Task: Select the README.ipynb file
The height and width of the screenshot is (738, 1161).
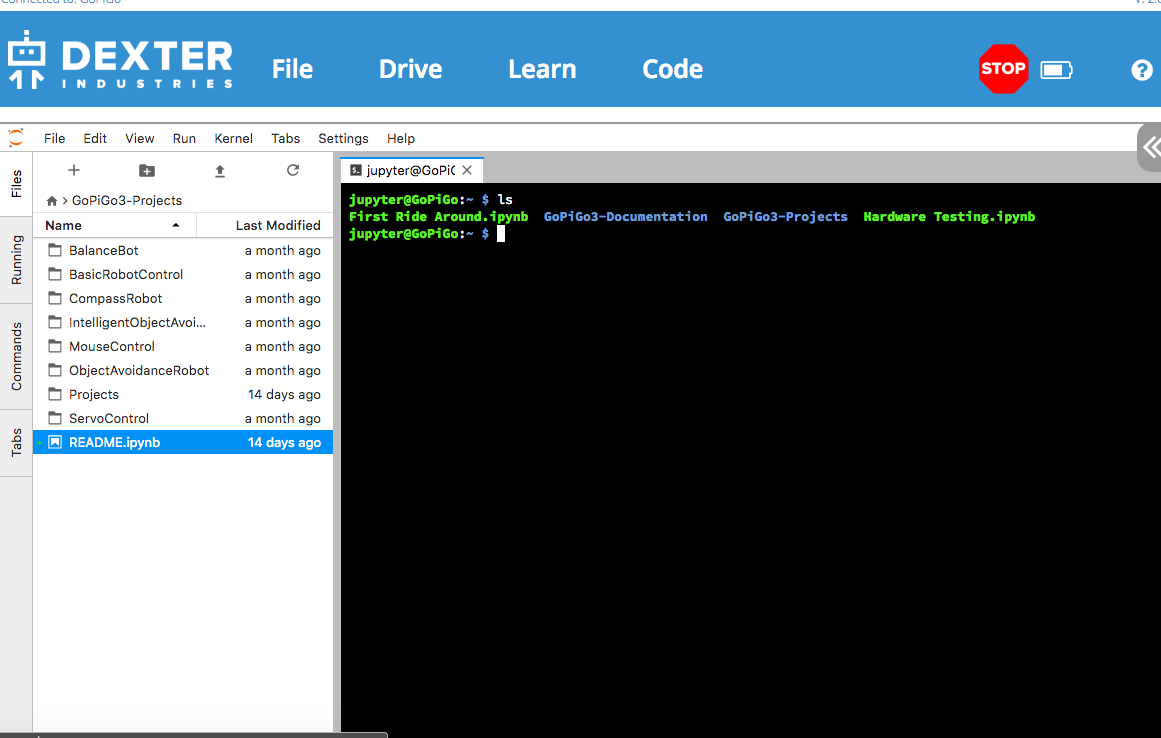Action: tap(183, 442)
